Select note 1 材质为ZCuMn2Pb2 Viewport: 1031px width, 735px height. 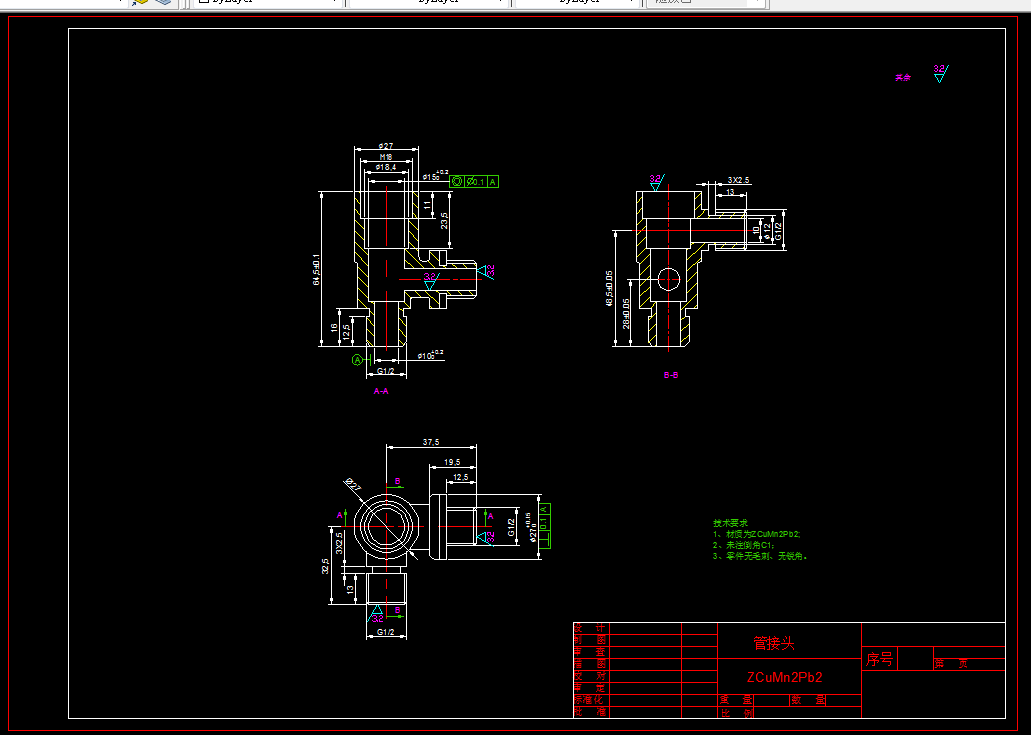(x=757, y=534)
